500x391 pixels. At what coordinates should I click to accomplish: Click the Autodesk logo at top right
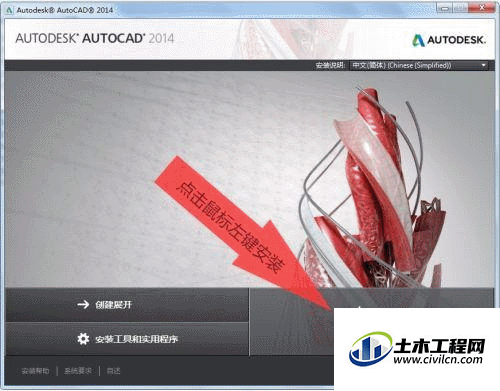click(x=449, y=40)
